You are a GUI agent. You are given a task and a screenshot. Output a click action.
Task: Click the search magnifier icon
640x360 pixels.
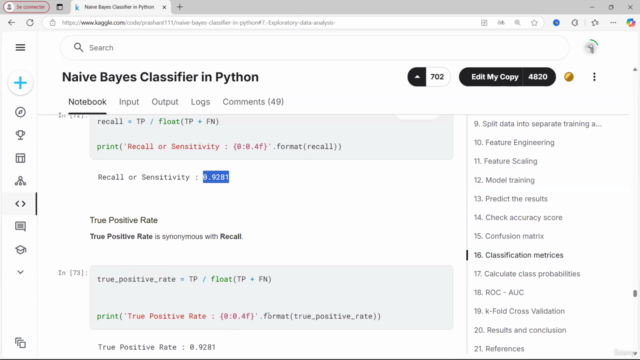coord(78,48)
